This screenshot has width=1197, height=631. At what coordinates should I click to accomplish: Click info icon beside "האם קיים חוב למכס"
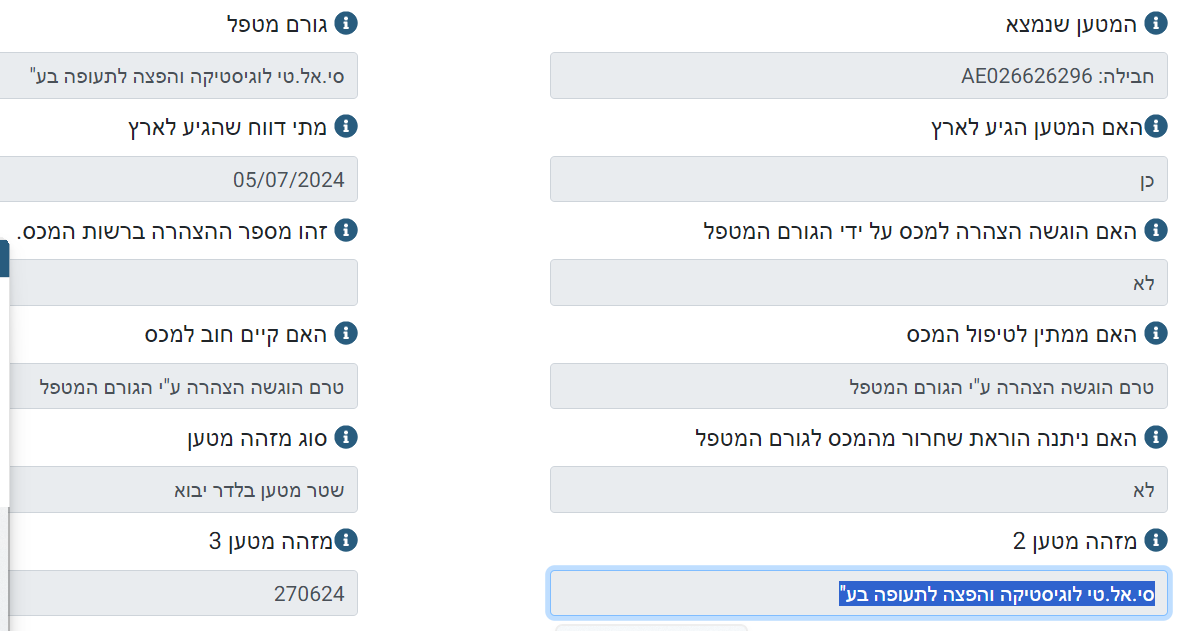pos(346,334)
